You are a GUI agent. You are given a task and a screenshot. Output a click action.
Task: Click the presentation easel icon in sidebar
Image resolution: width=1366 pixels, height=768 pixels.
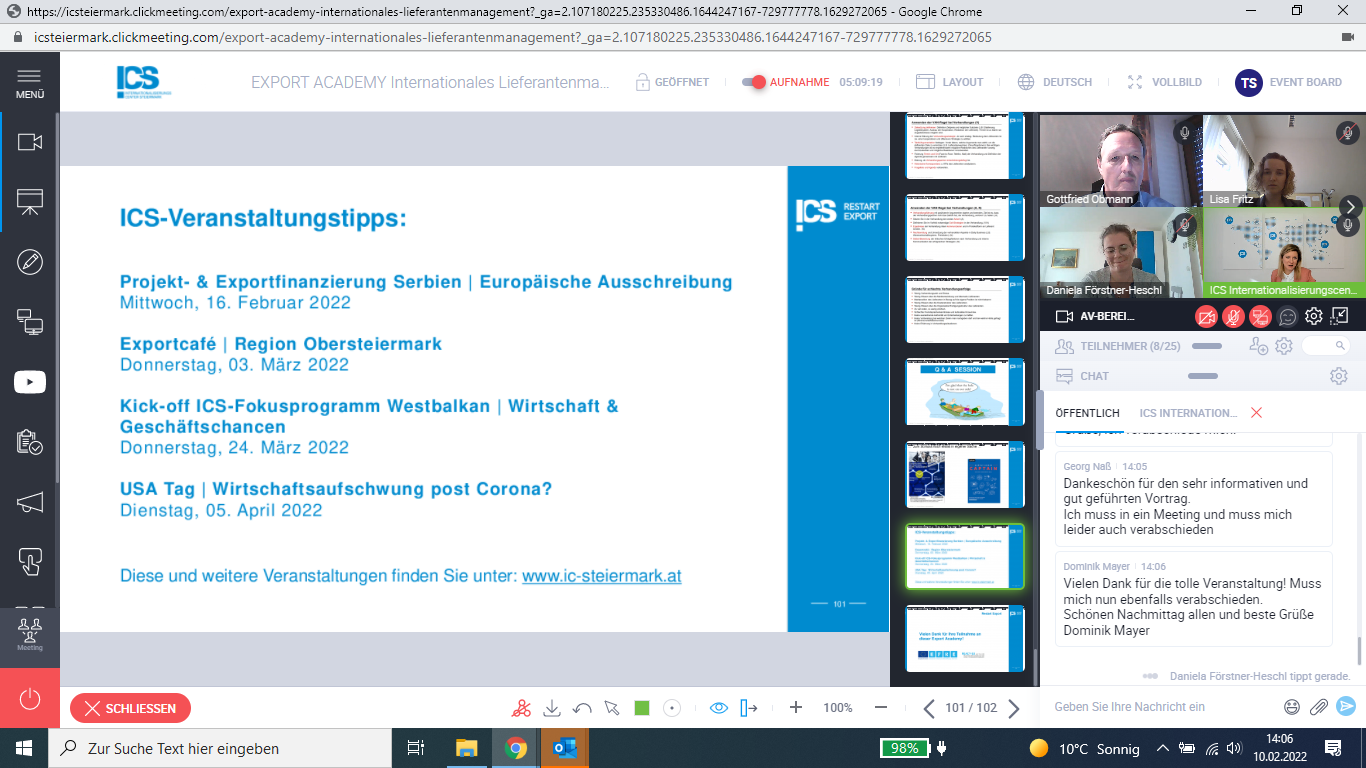coord(29,202)
